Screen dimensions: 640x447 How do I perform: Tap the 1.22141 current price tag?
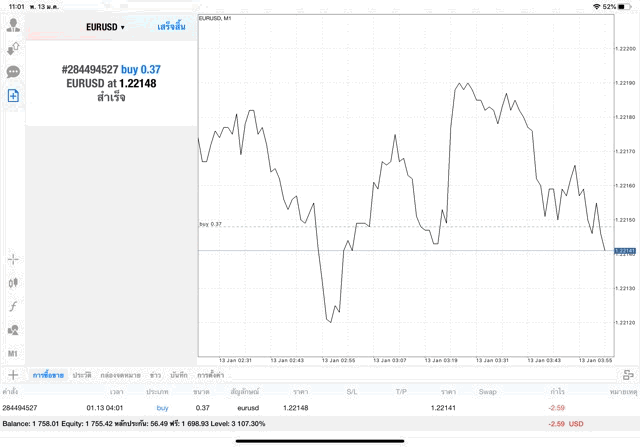625,251
